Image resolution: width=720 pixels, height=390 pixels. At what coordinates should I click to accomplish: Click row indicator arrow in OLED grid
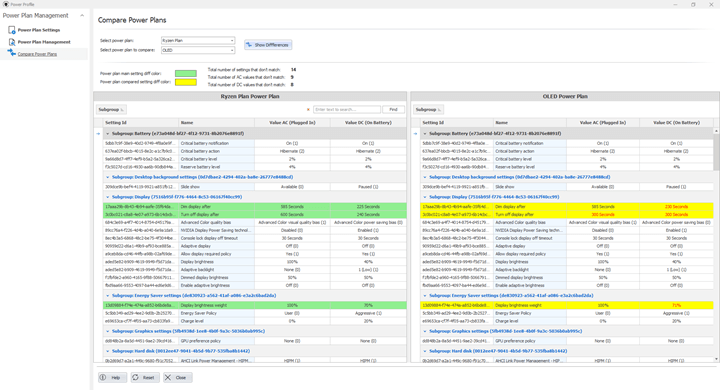click(416, 134)
